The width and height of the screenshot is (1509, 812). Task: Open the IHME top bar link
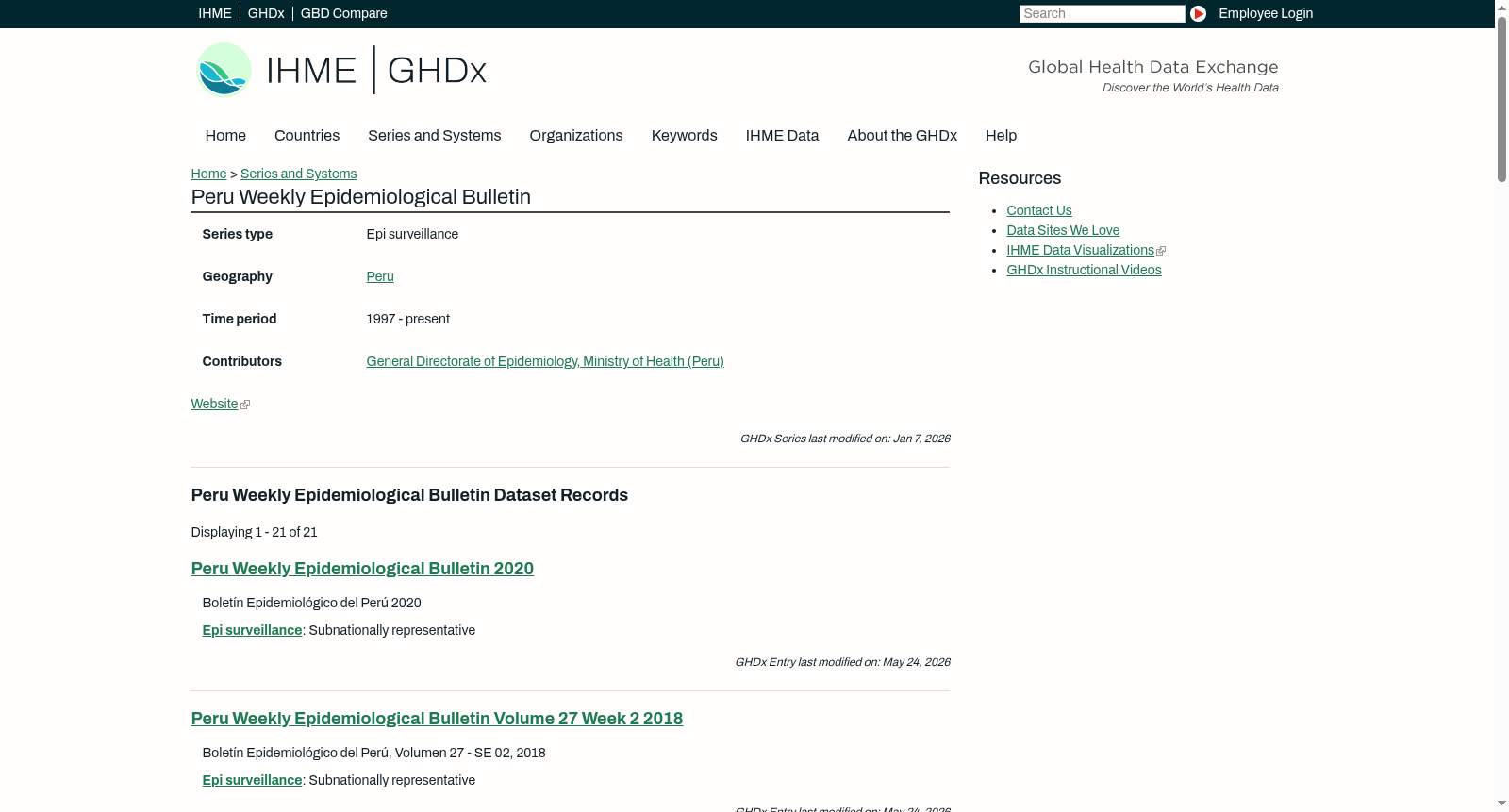click(x=215, y=13)
